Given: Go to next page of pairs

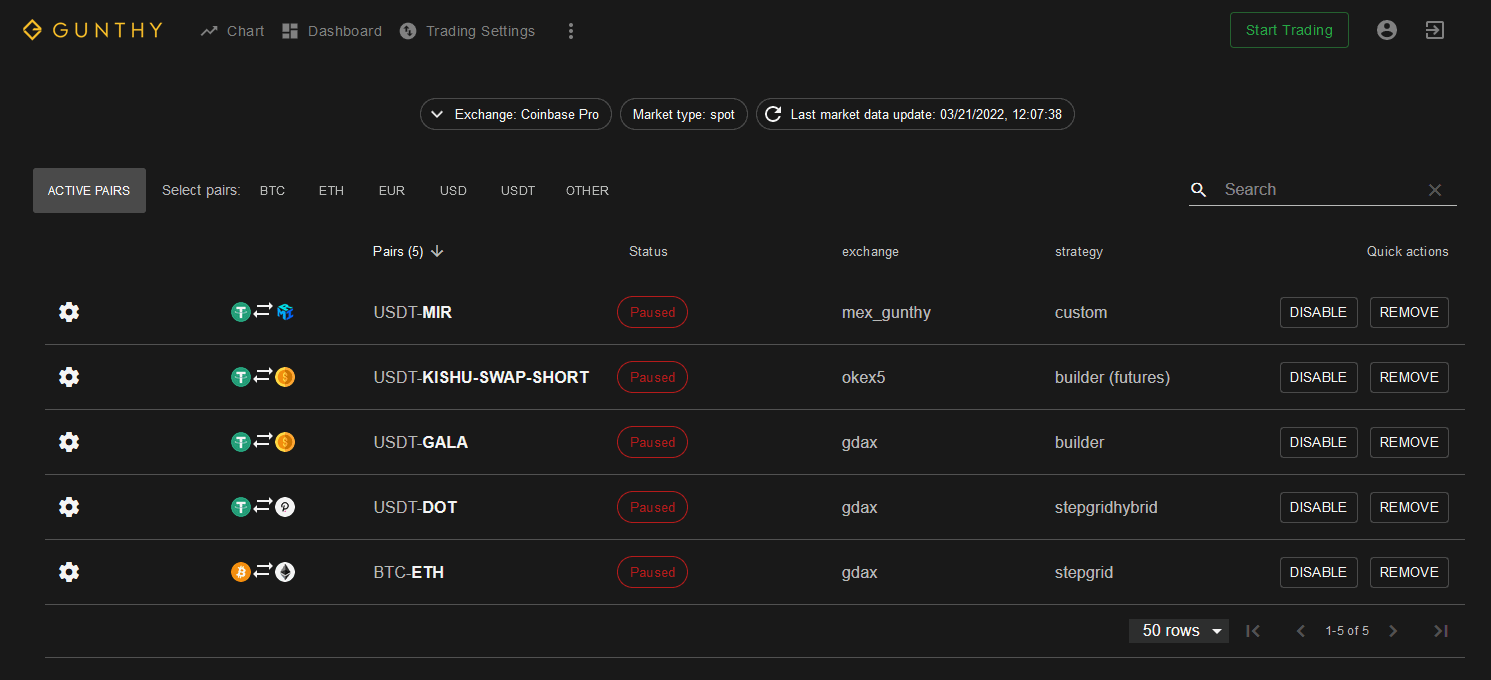Looking at the screenshot, I should [1393, 631].
